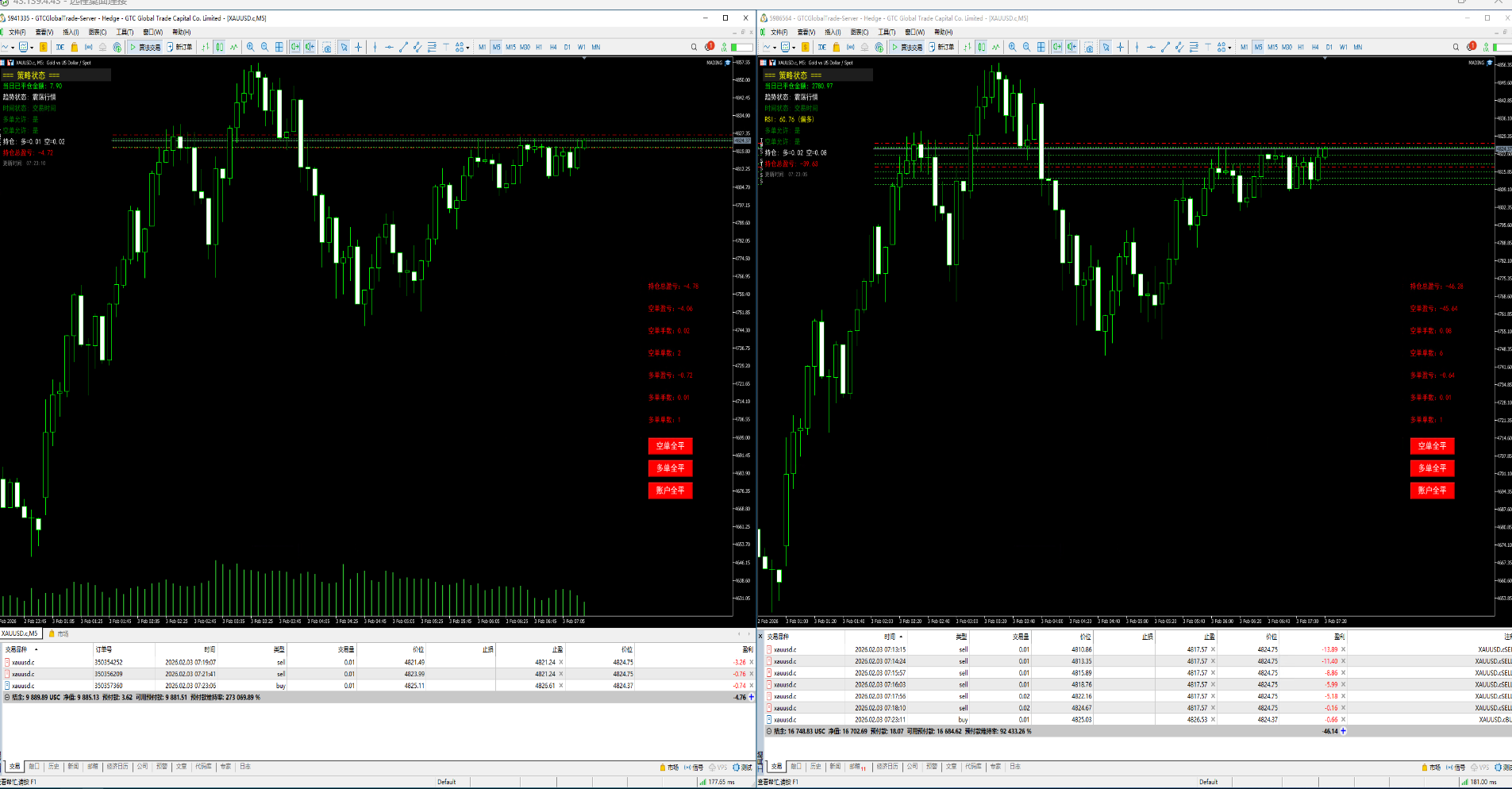Close the 350354252 sell position in left window

[x=751, y=662]
